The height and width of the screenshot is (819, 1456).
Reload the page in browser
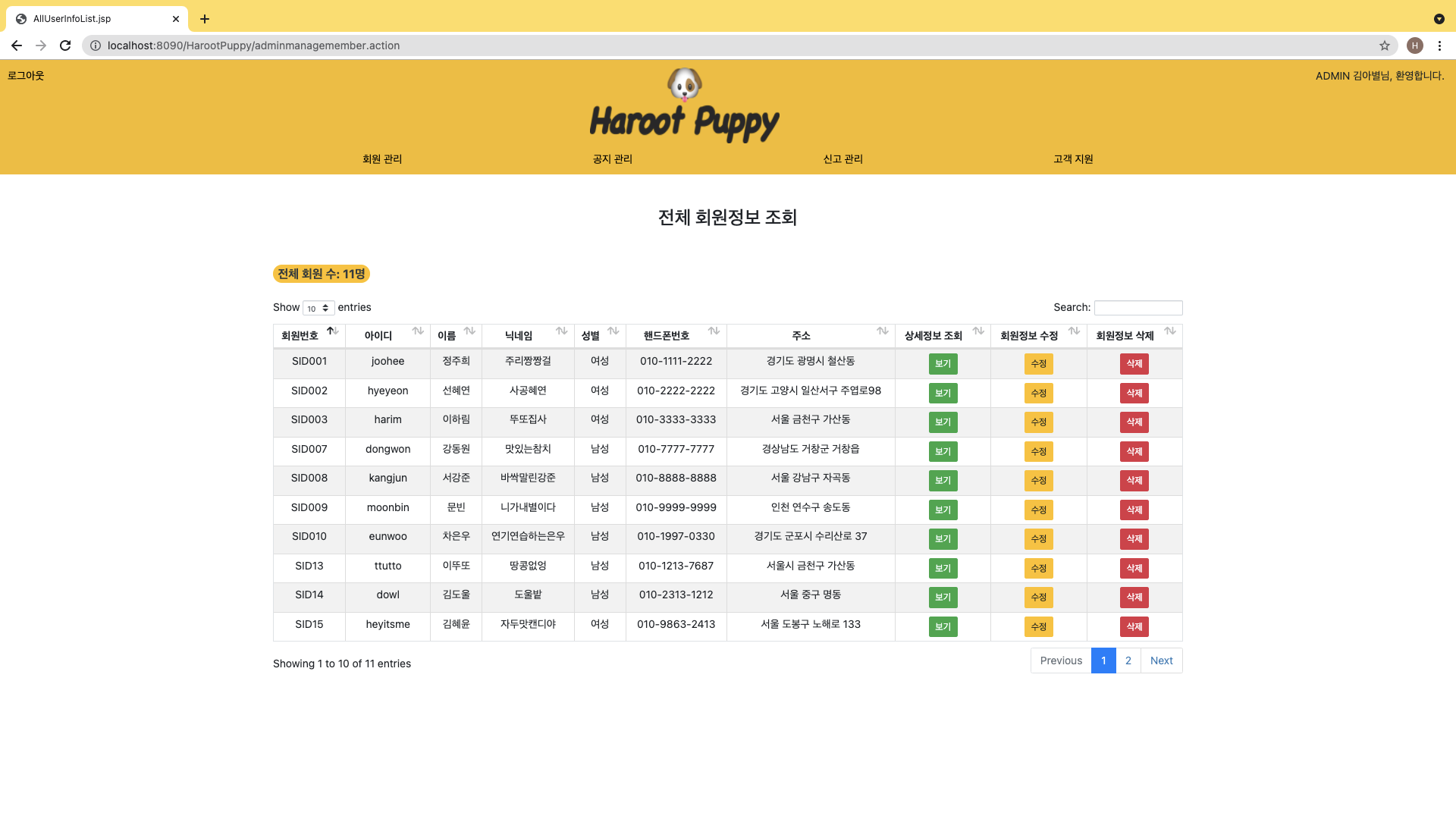tap(65, 45)
